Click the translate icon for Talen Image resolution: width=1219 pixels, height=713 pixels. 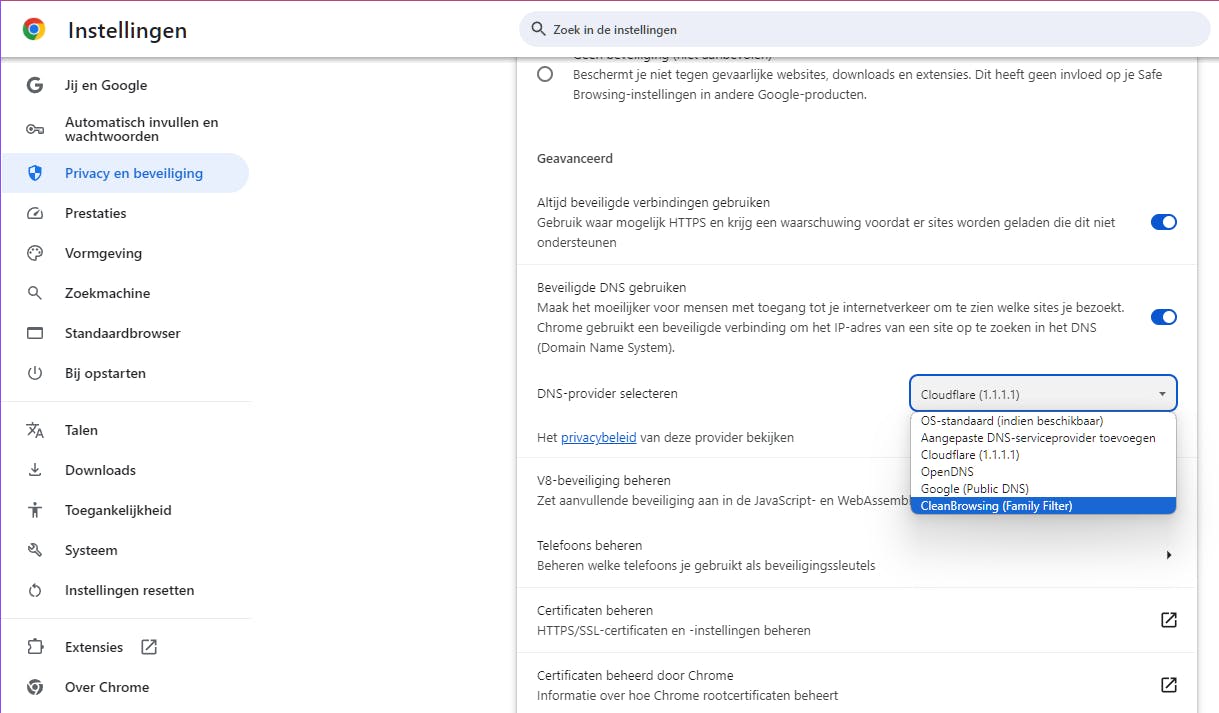click(35, 430)
